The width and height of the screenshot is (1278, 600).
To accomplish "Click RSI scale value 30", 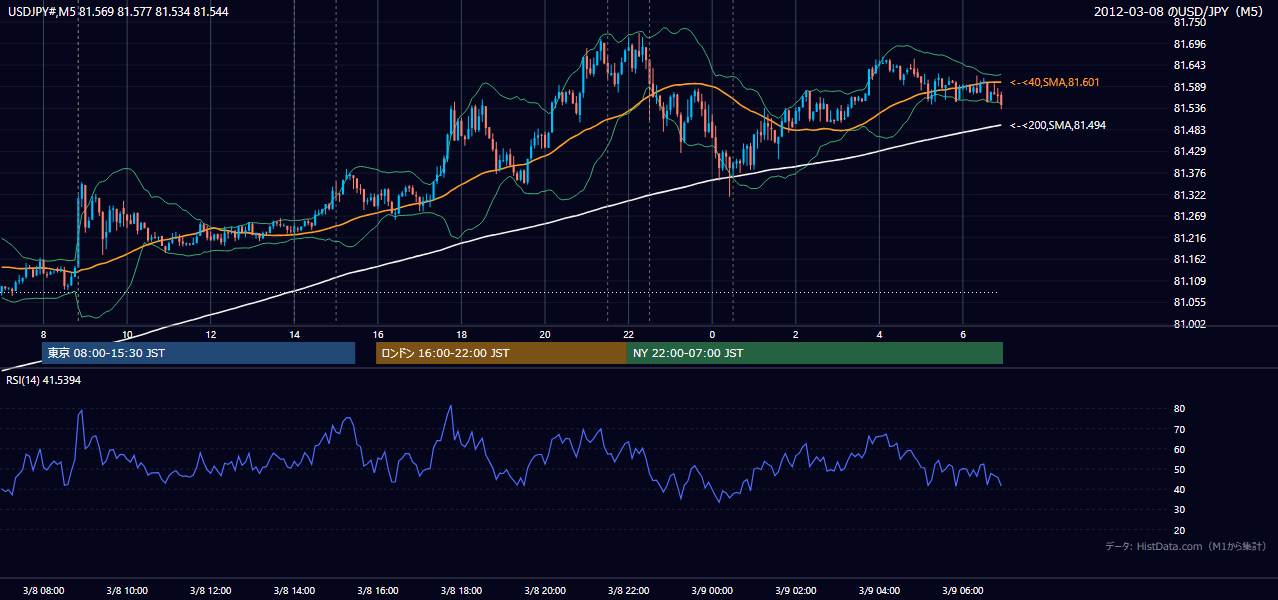I will point(1180,510).
